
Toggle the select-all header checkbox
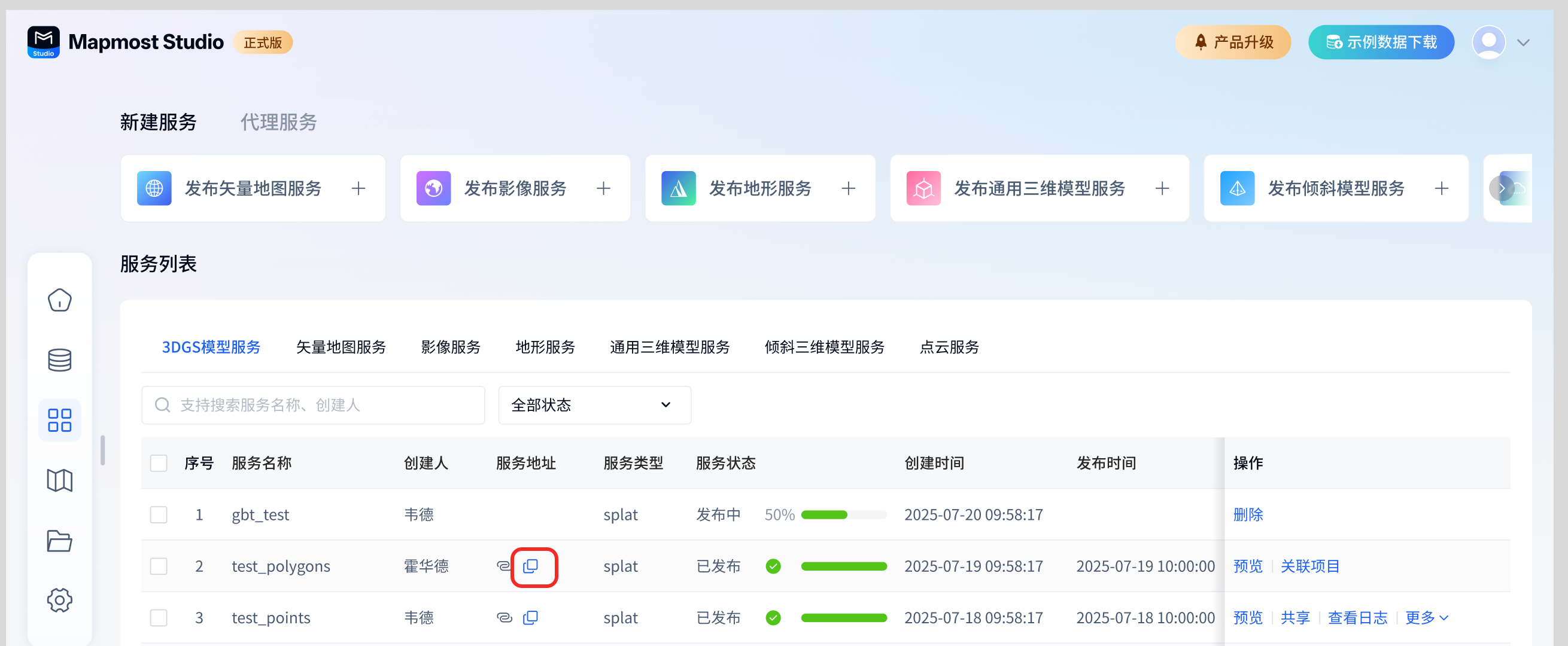(x=159, y=464)
